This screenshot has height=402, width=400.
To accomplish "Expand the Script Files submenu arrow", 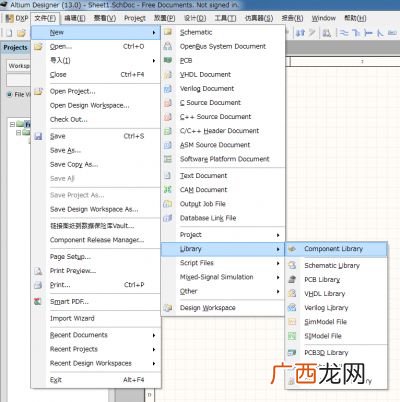I will pos(278,263).
